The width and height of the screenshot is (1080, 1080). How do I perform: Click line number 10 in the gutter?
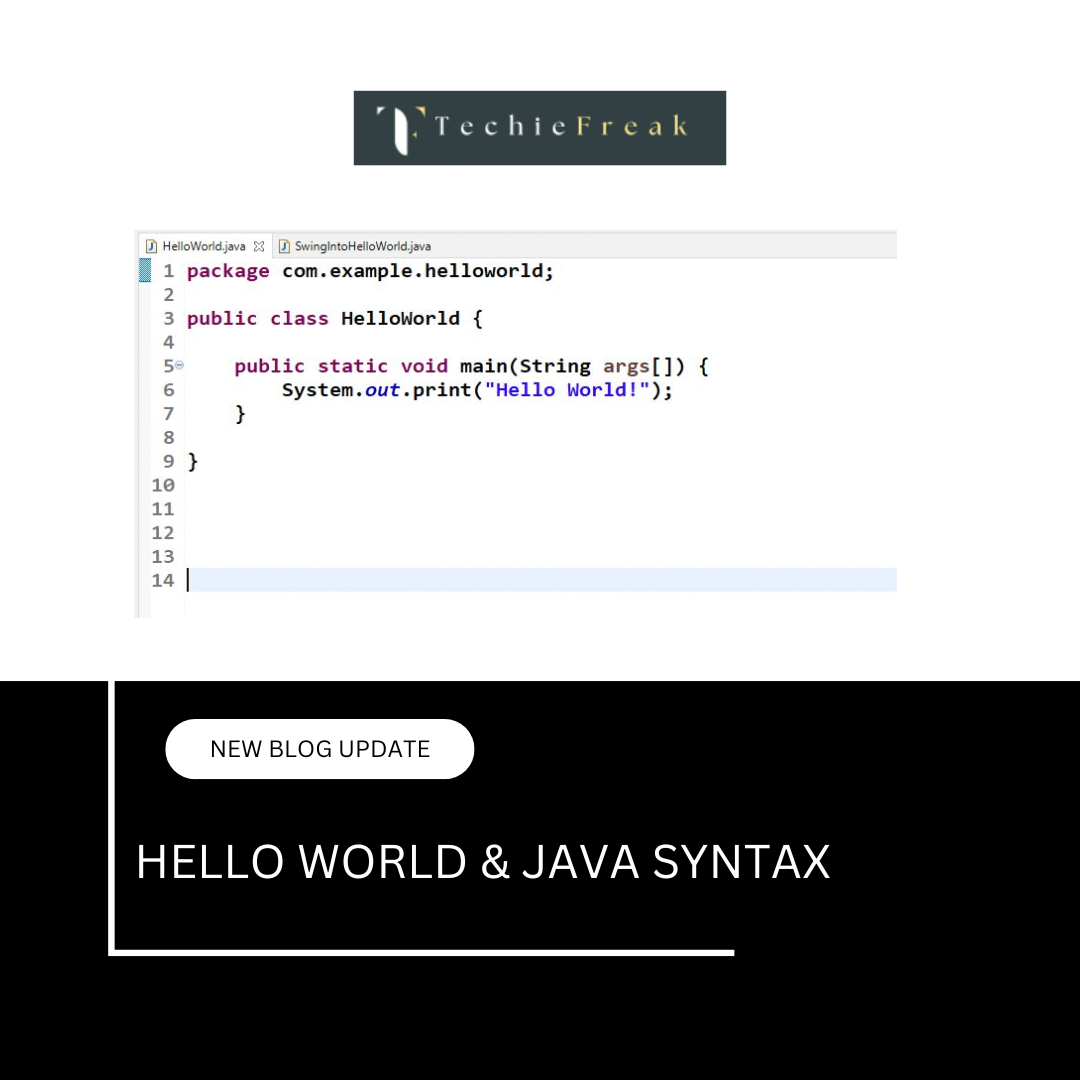coord(163,486)
